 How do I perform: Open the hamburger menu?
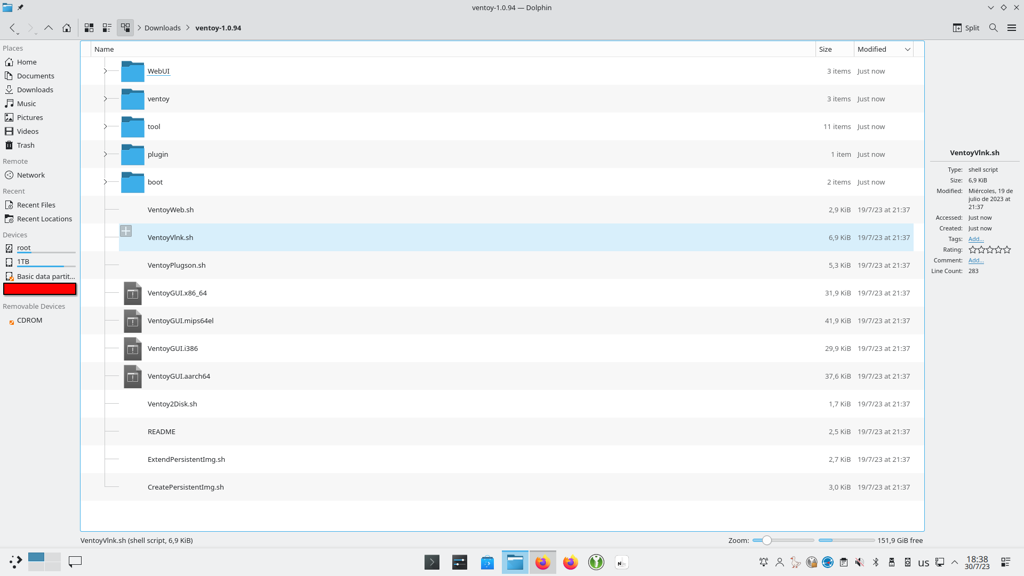click(x=1011, y=28)
